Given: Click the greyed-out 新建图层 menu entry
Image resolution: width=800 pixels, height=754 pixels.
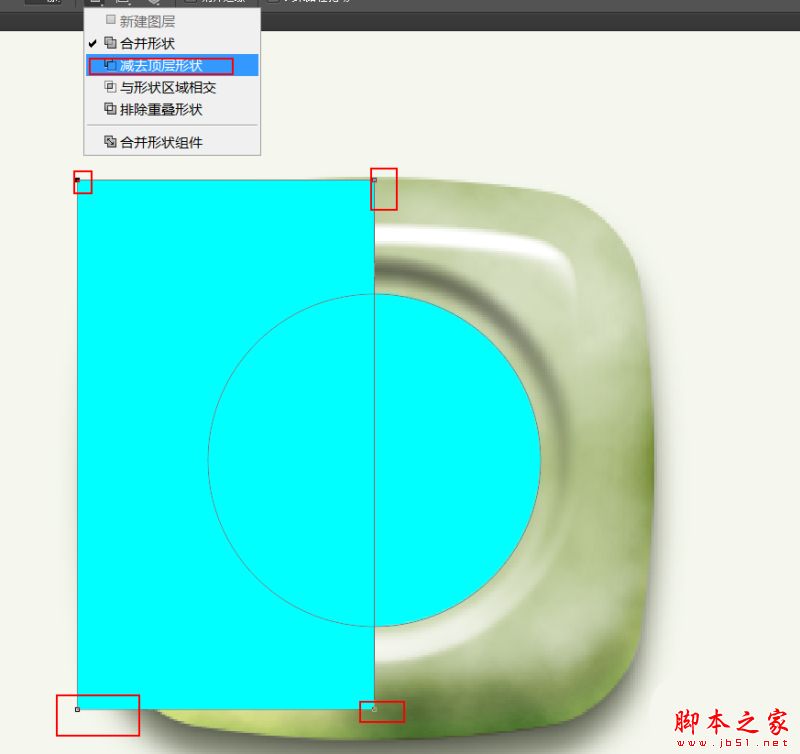Looking at the screenshot, I should point(172,21).
